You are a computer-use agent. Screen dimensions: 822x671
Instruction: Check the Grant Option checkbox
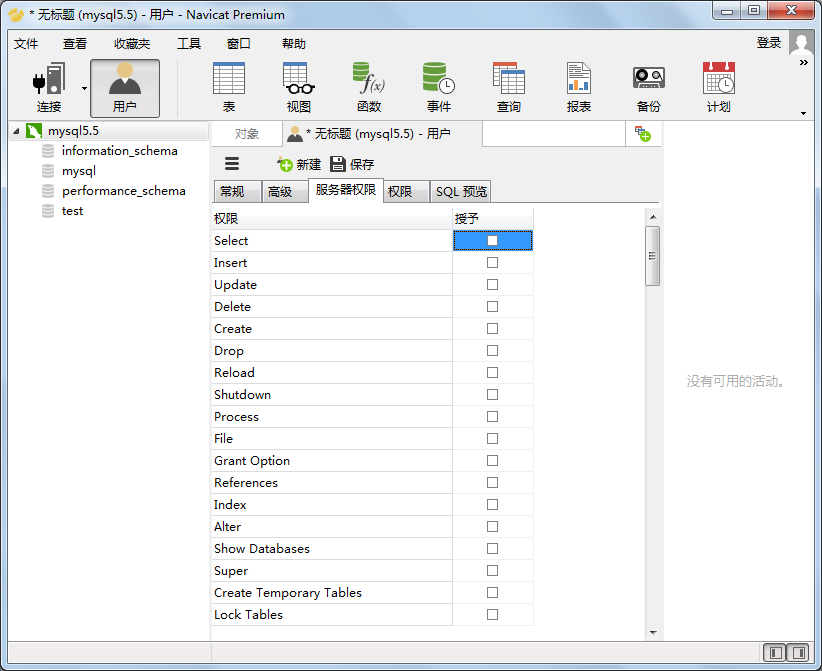(492, 461)
